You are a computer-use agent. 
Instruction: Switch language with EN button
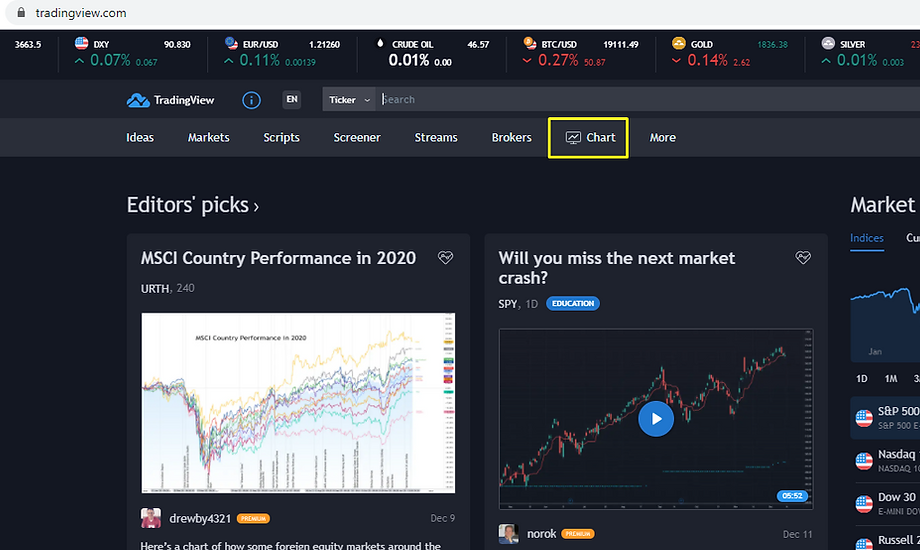[292, 99]
